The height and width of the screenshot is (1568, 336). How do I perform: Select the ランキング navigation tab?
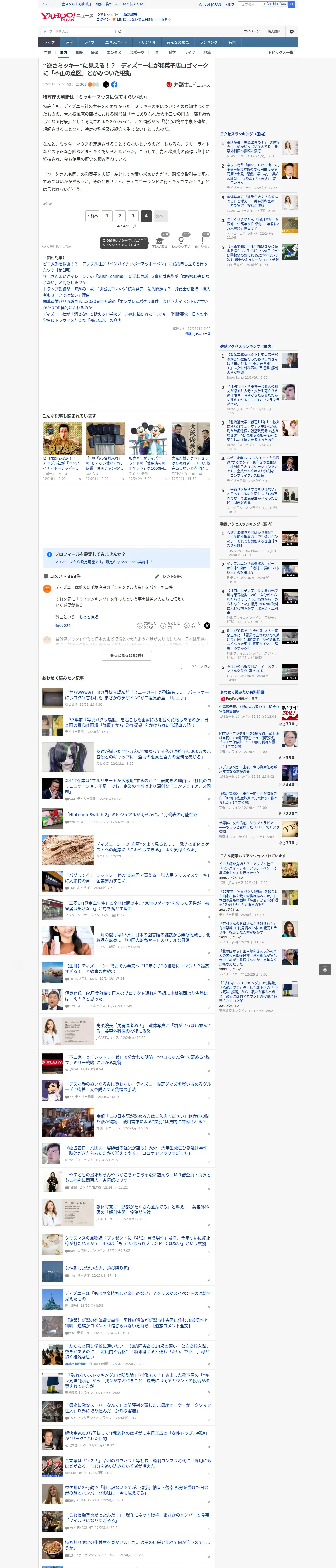tap(209, 43)
